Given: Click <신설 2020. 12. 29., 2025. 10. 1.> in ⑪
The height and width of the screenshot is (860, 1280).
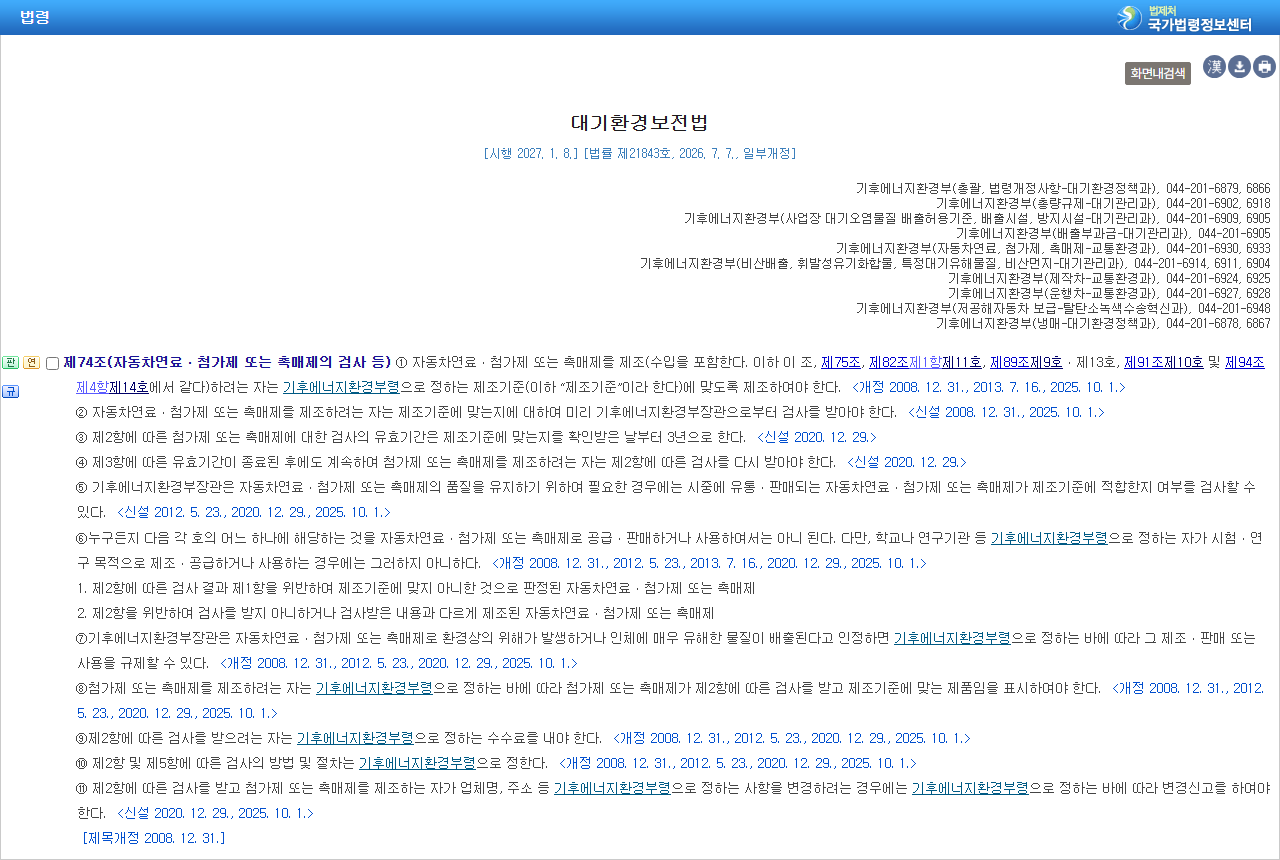Looking at the screenshot, I should 215,812.
